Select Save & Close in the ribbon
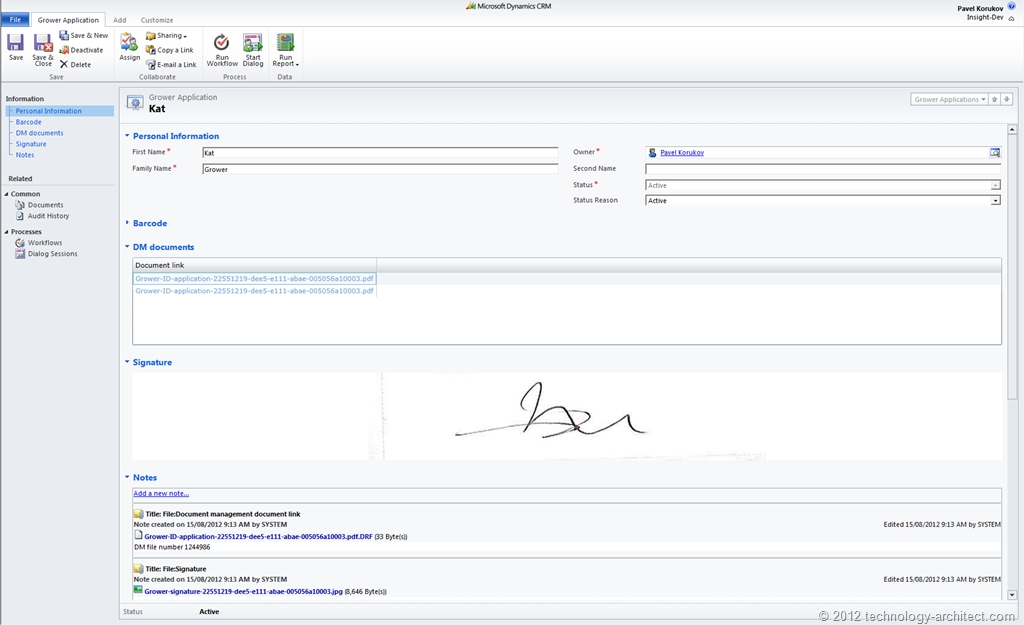Viewport: 1024px width, 625px height. tap(42, 46)
